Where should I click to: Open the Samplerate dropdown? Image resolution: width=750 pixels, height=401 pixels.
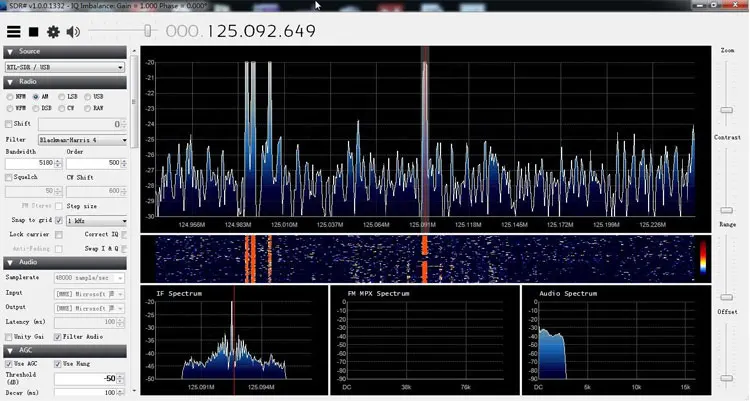click(x=89, y=278)
